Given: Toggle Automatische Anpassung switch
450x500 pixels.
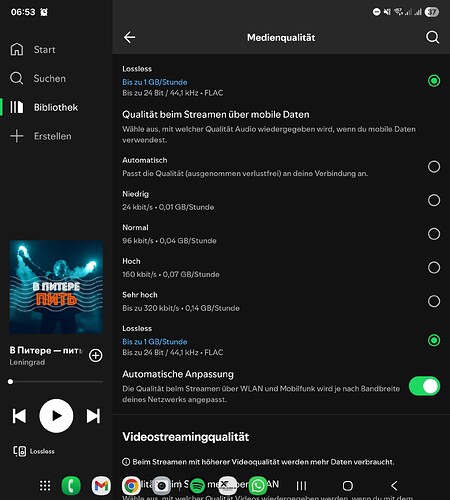Looking at the screenshot, I should click(424, 386).
